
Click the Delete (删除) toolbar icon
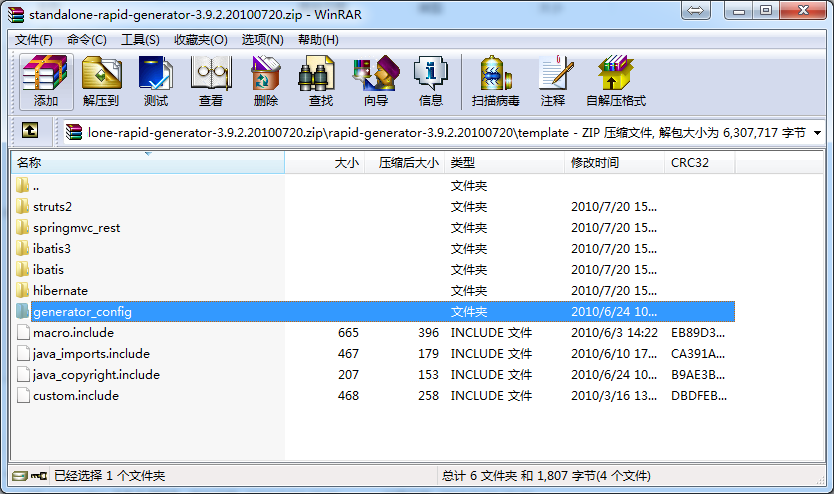pos(265,81)
